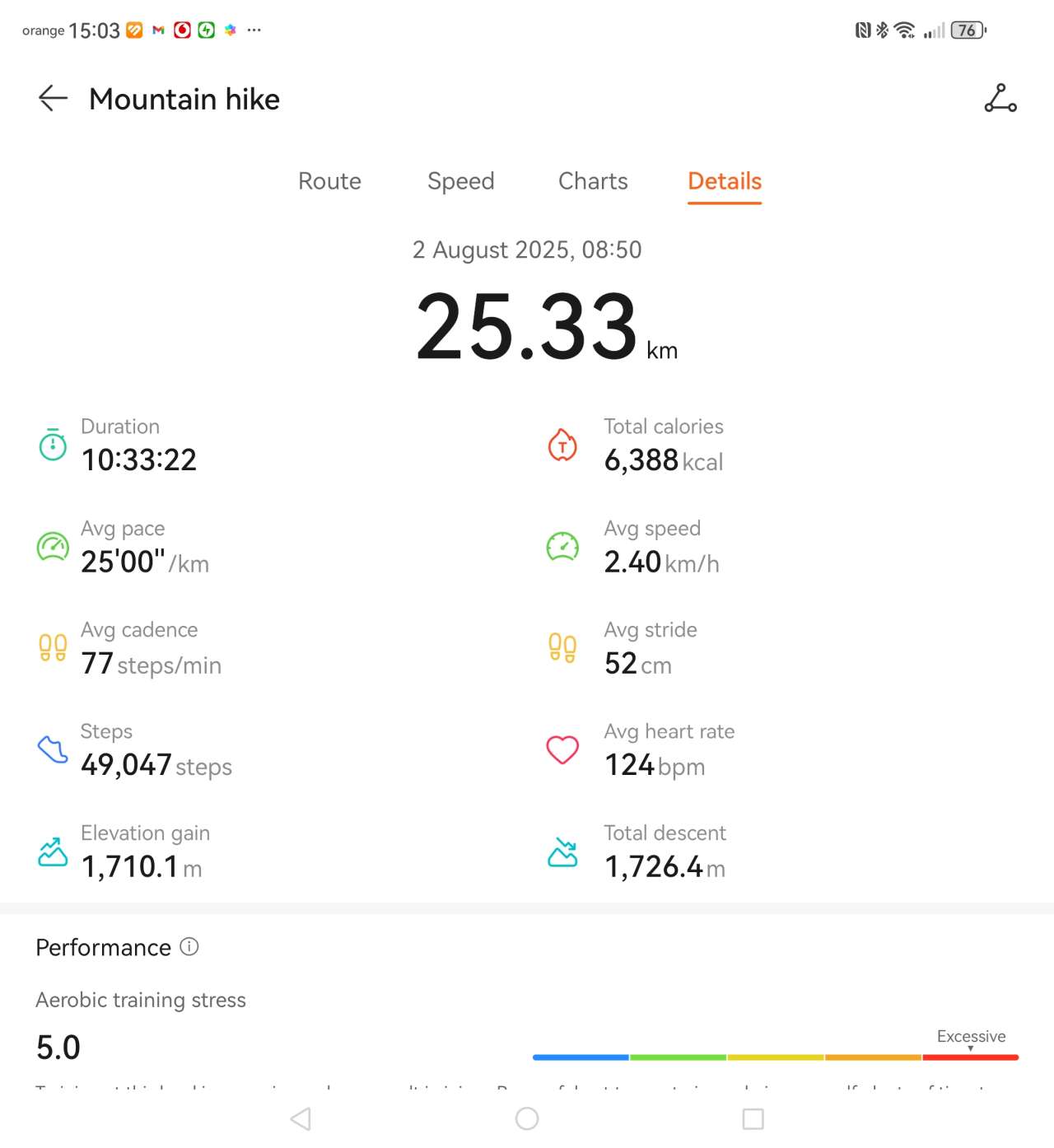
Task: Tap the back arrow icon
Action: coord(53,99)
